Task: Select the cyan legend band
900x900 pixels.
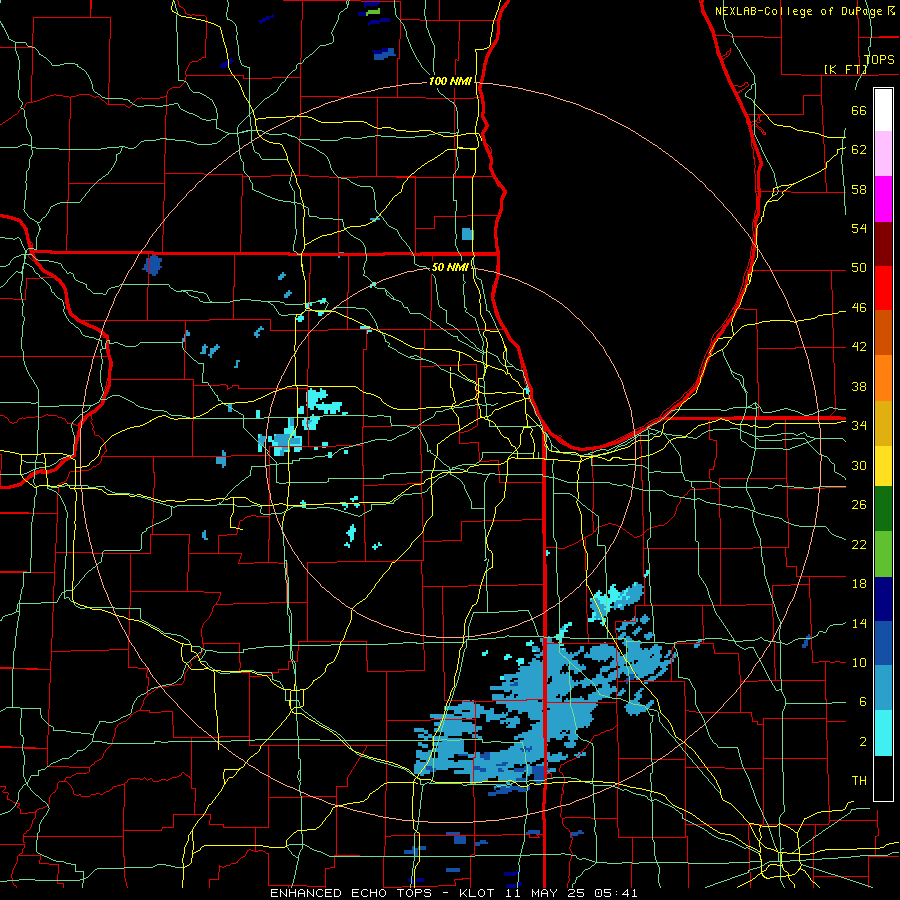Action: click(x=883, y=733)
